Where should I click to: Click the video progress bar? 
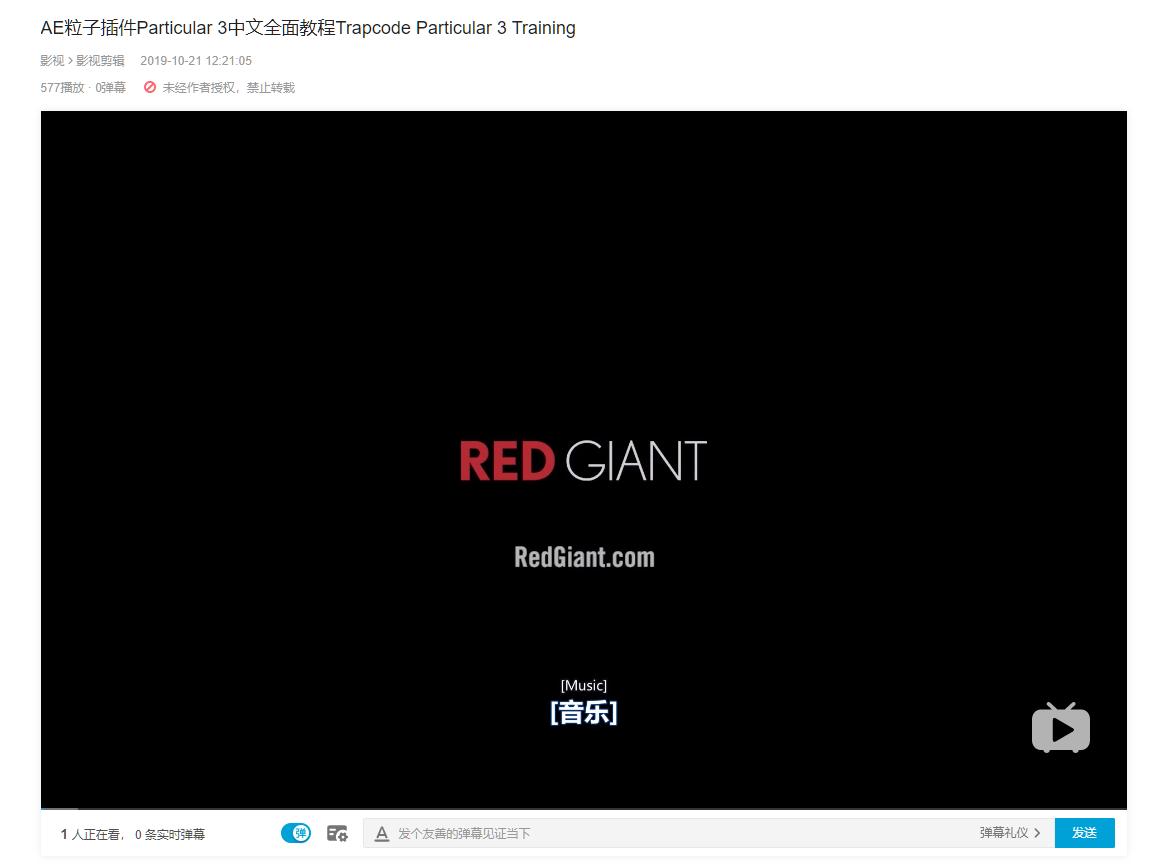[583, 808]
